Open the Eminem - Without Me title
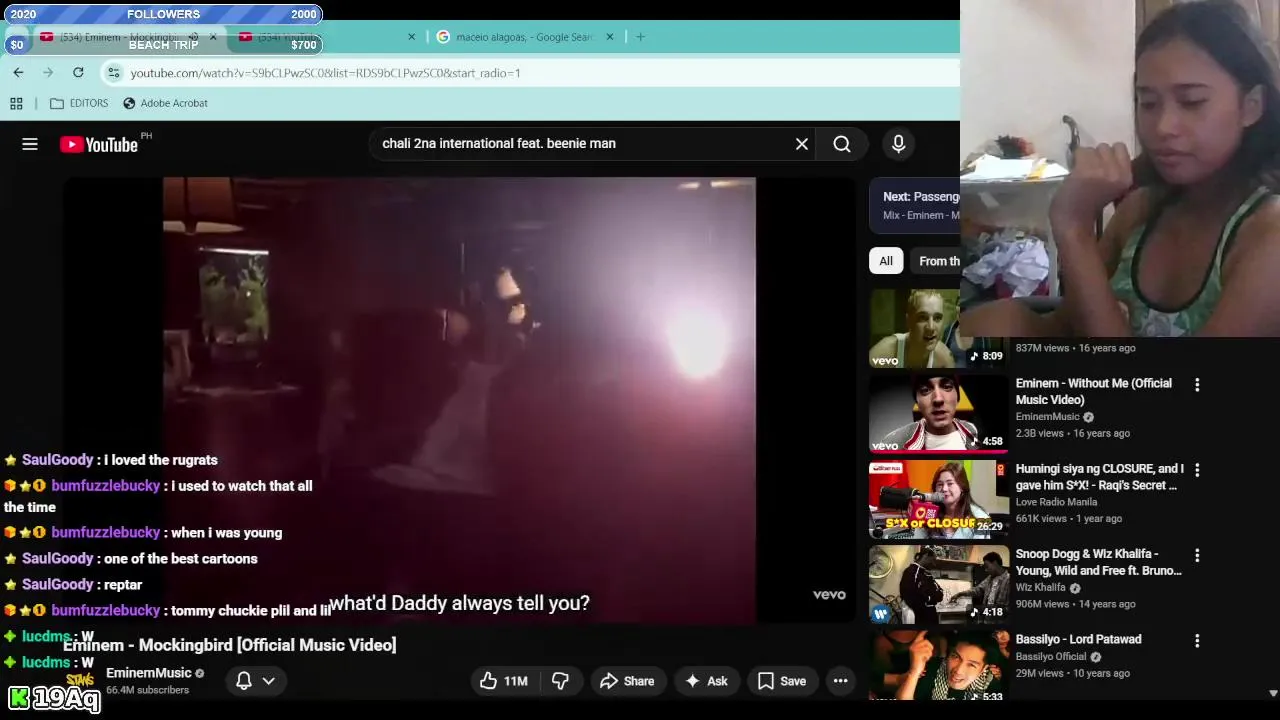The image size is (1280, 720). (x=1094, y=391)
